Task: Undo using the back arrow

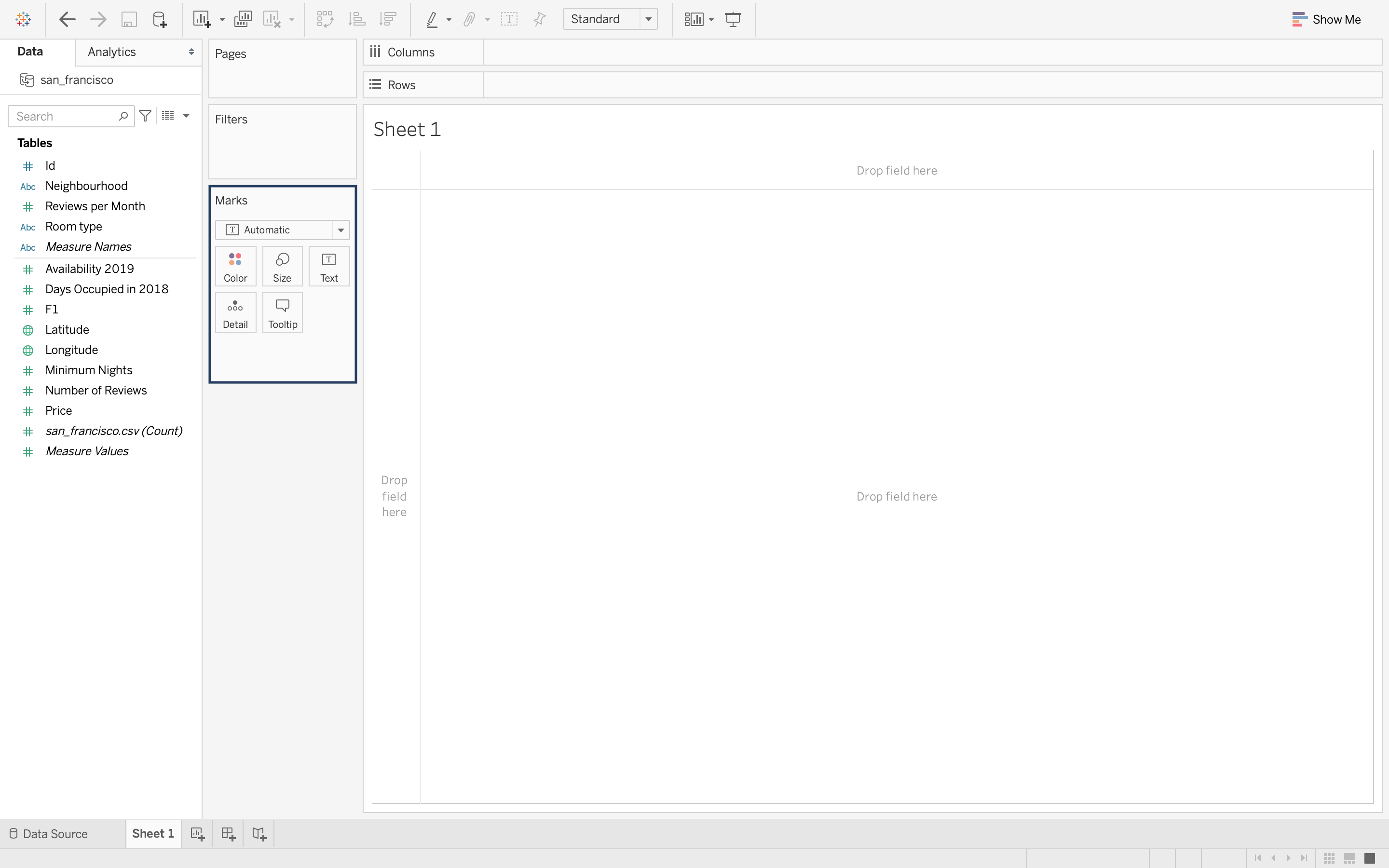Action: pos(67,19)
